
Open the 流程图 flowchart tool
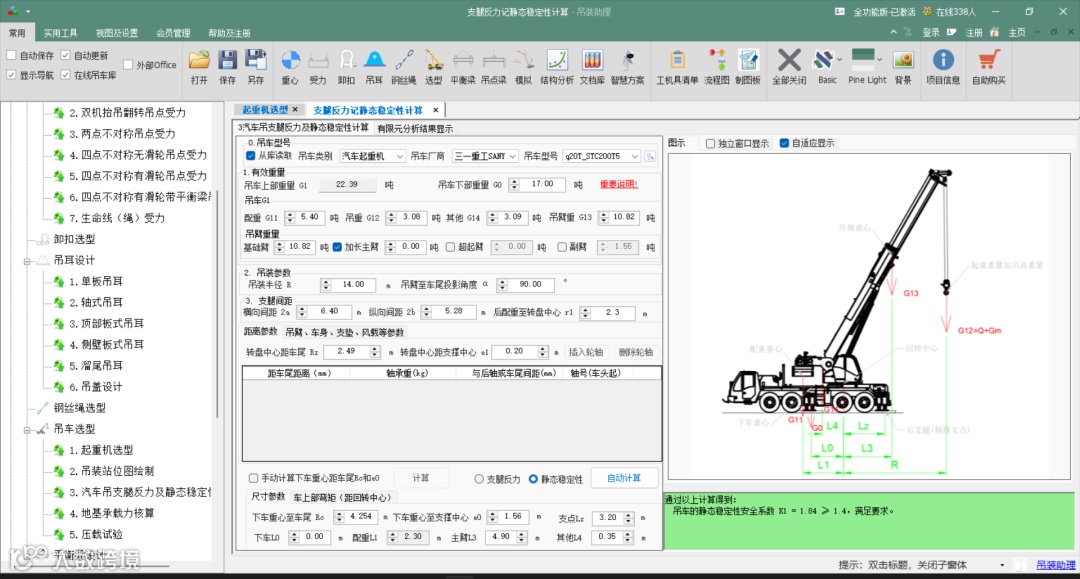(x=716, y=67)
